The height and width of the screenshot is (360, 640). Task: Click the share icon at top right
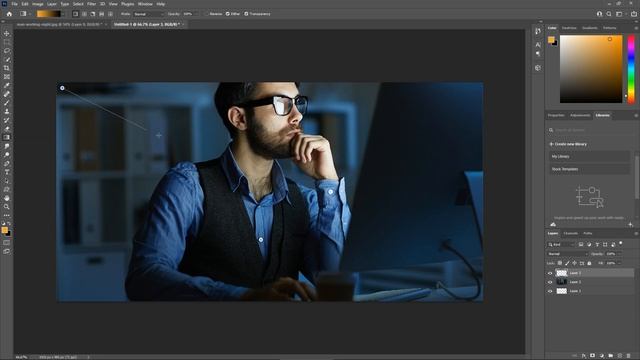tap(633, 14)
